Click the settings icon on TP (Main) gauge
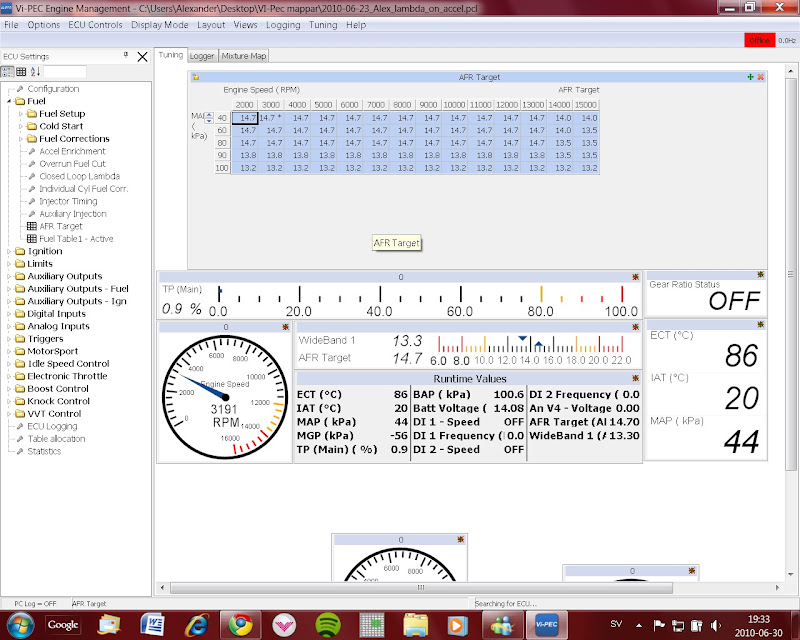Viewport: 800px width, 640px height. 635,277
